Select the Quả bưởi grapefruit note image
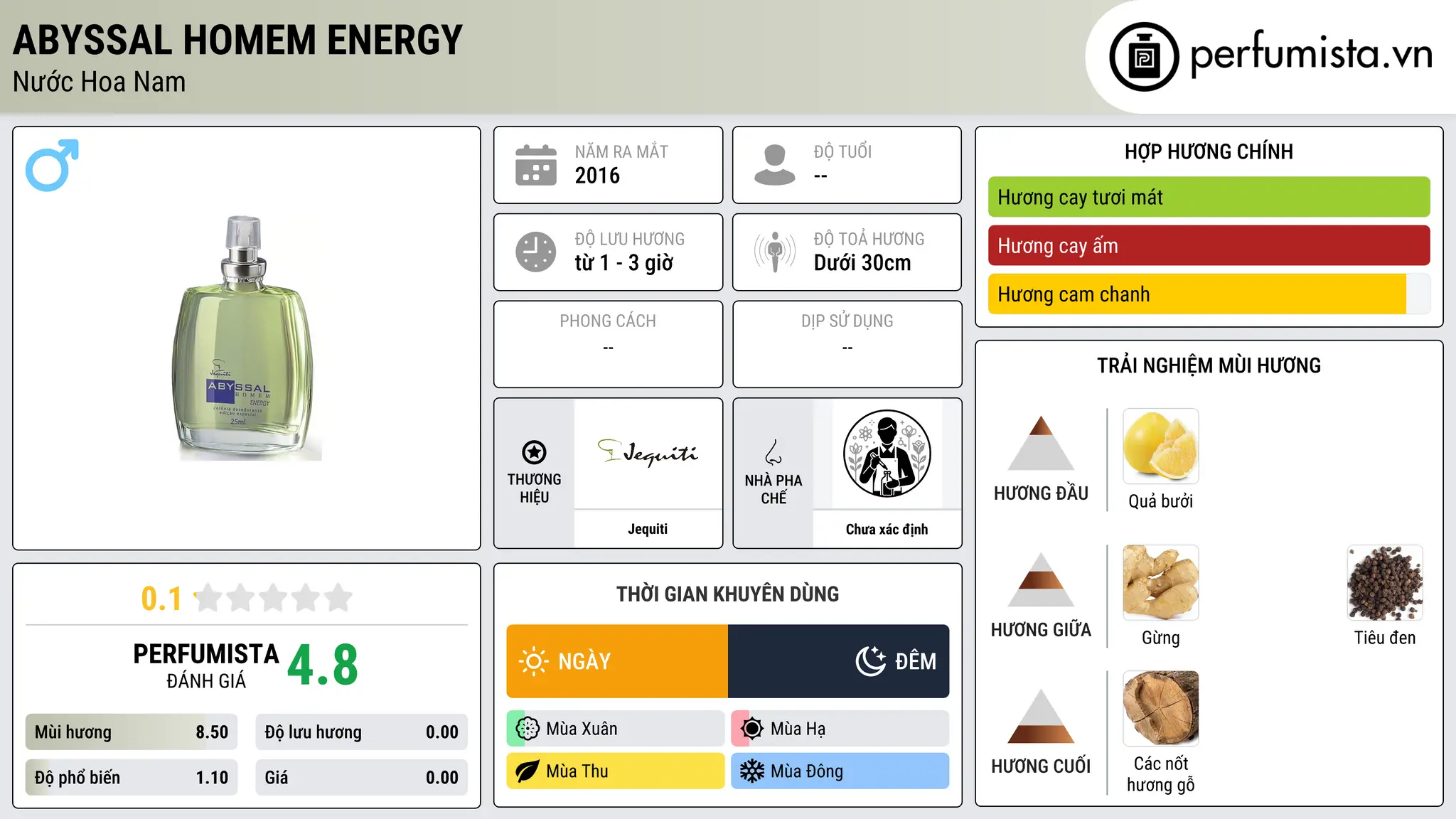 click(x=1161, y=446)
